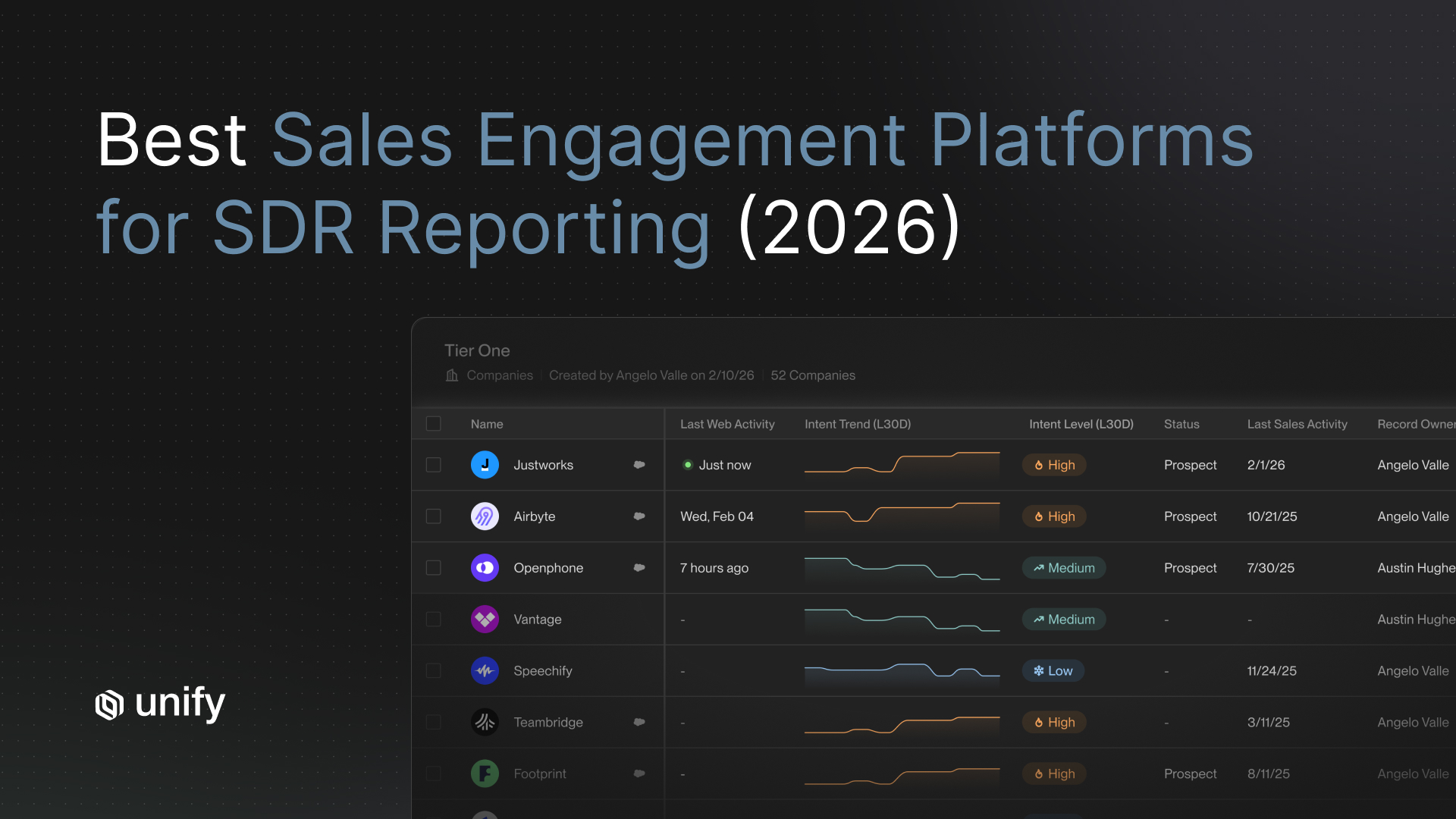Click Angelo Valle owner in Airbyte row
This screenshot has height=819, width=1456.
(x=1413, y=516)
